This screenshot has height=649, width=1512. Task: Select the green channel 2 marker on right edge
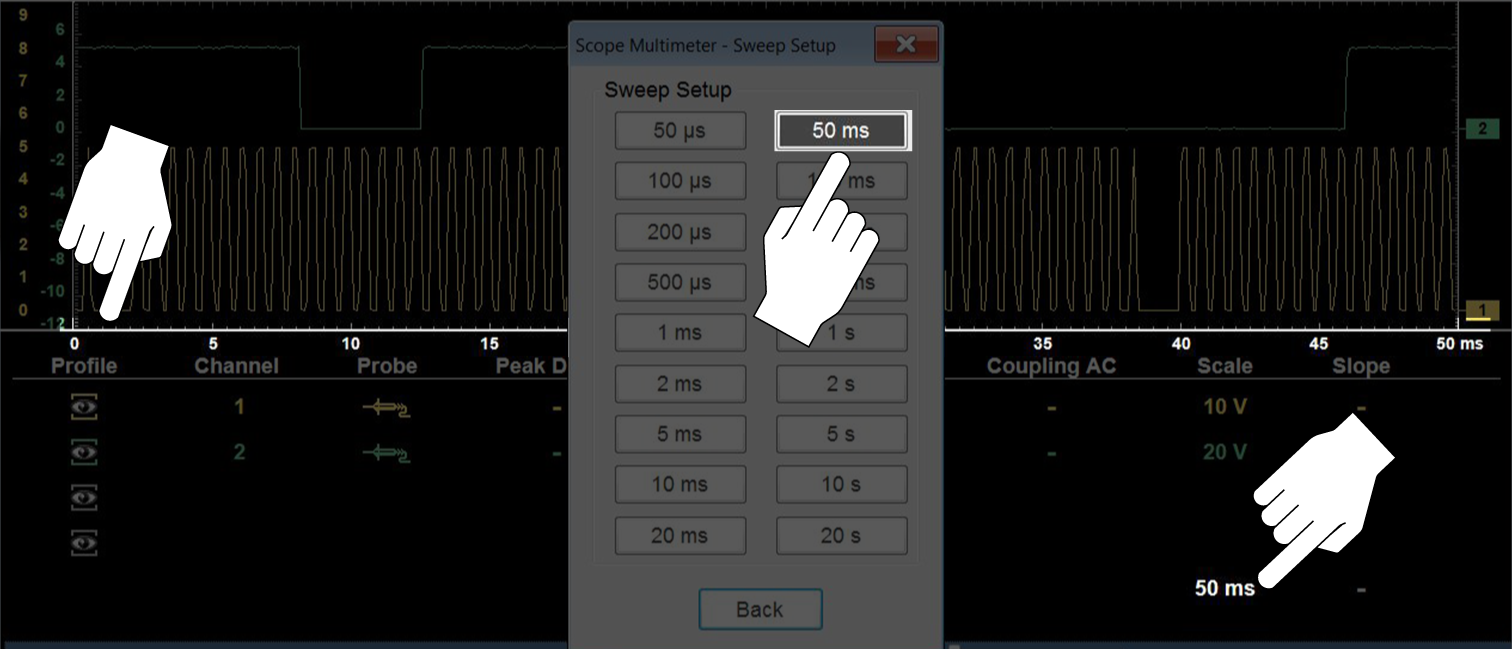pos(1481,128)
